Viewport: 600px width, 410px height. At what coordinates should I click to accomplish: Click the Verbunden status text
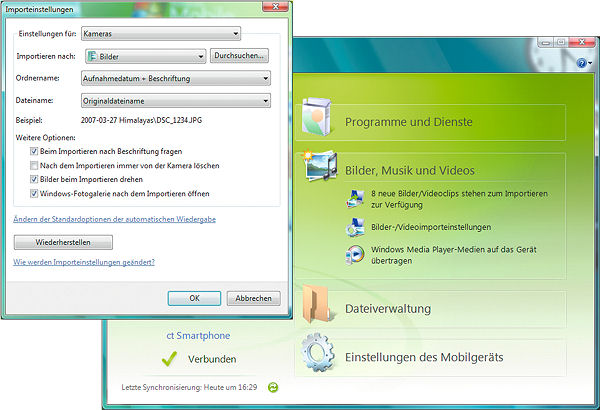212,359
